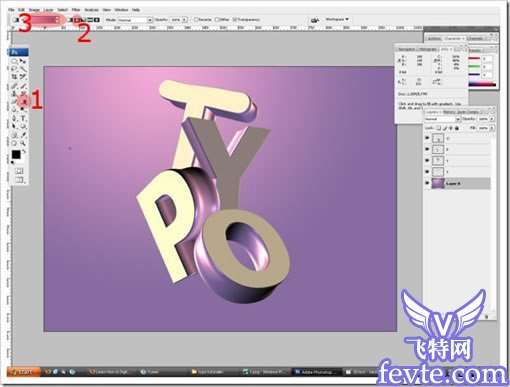This screenshot has height=387, width=510.
Task: Select the Pen tool
Action: click(x=14, y=118)
